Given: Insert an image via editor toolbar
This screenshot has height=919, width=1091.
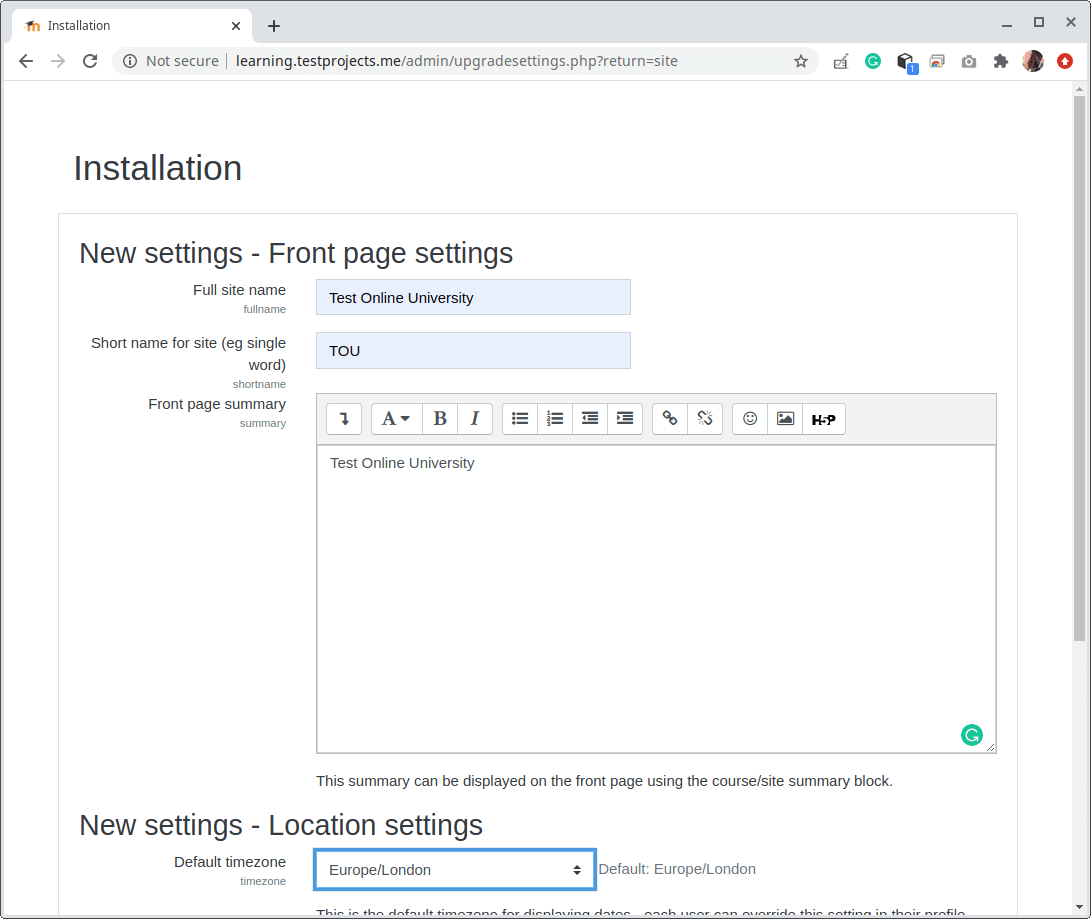Looking at the screenshot, I should (x=785, y=419).
